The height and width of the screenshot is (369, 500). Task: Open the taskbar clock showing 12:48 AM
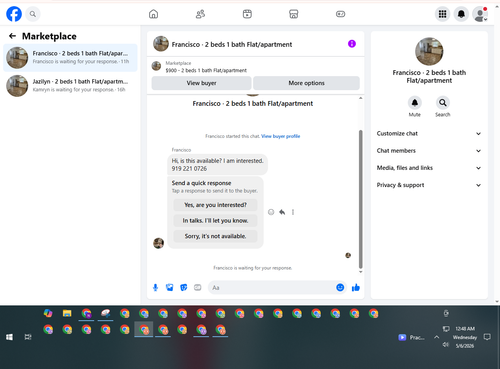465,337
